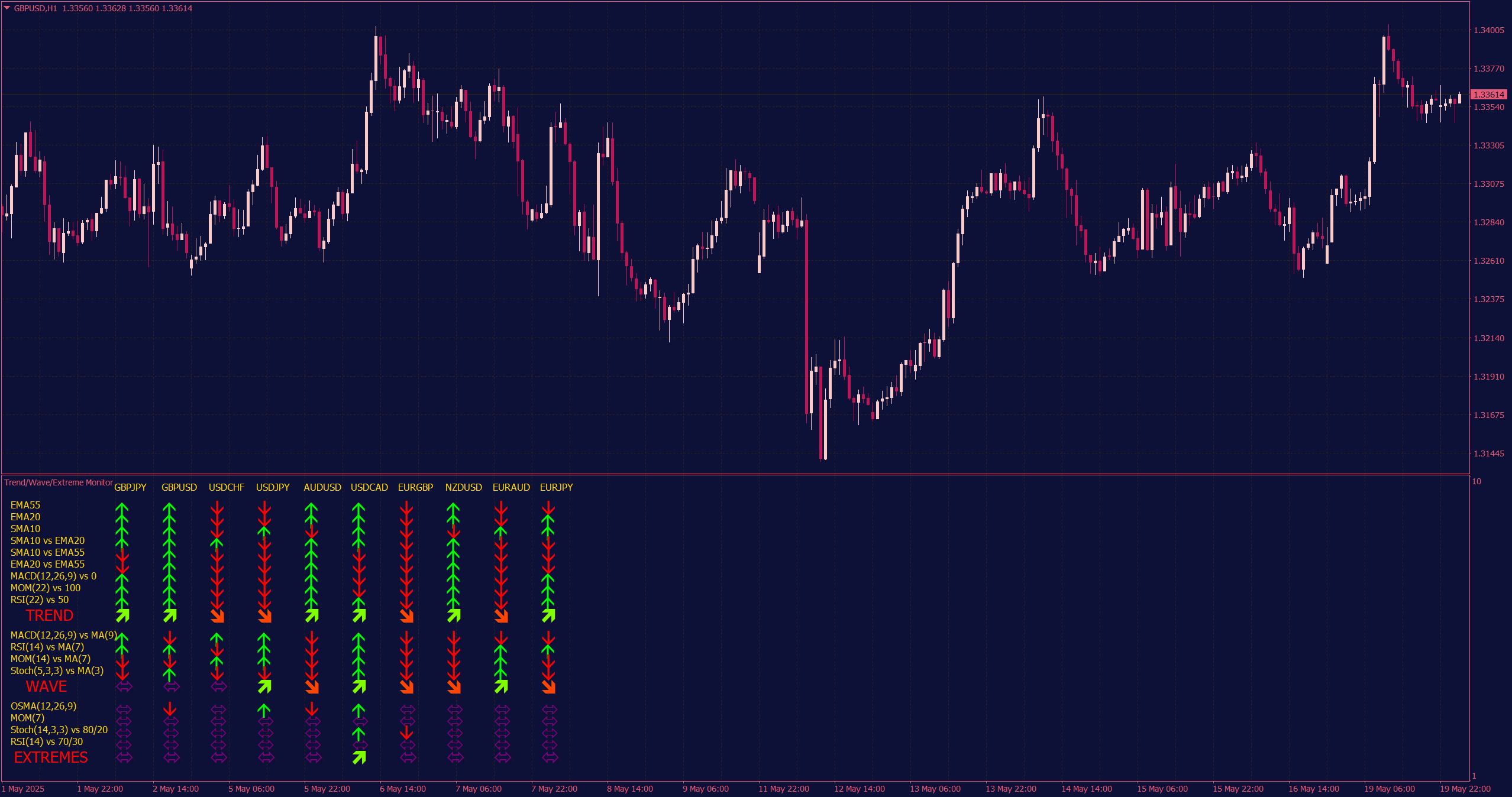This screenshot has width=1512, height=797.
Task: Click the NZDUSD column header label
Action: point(463,487)
